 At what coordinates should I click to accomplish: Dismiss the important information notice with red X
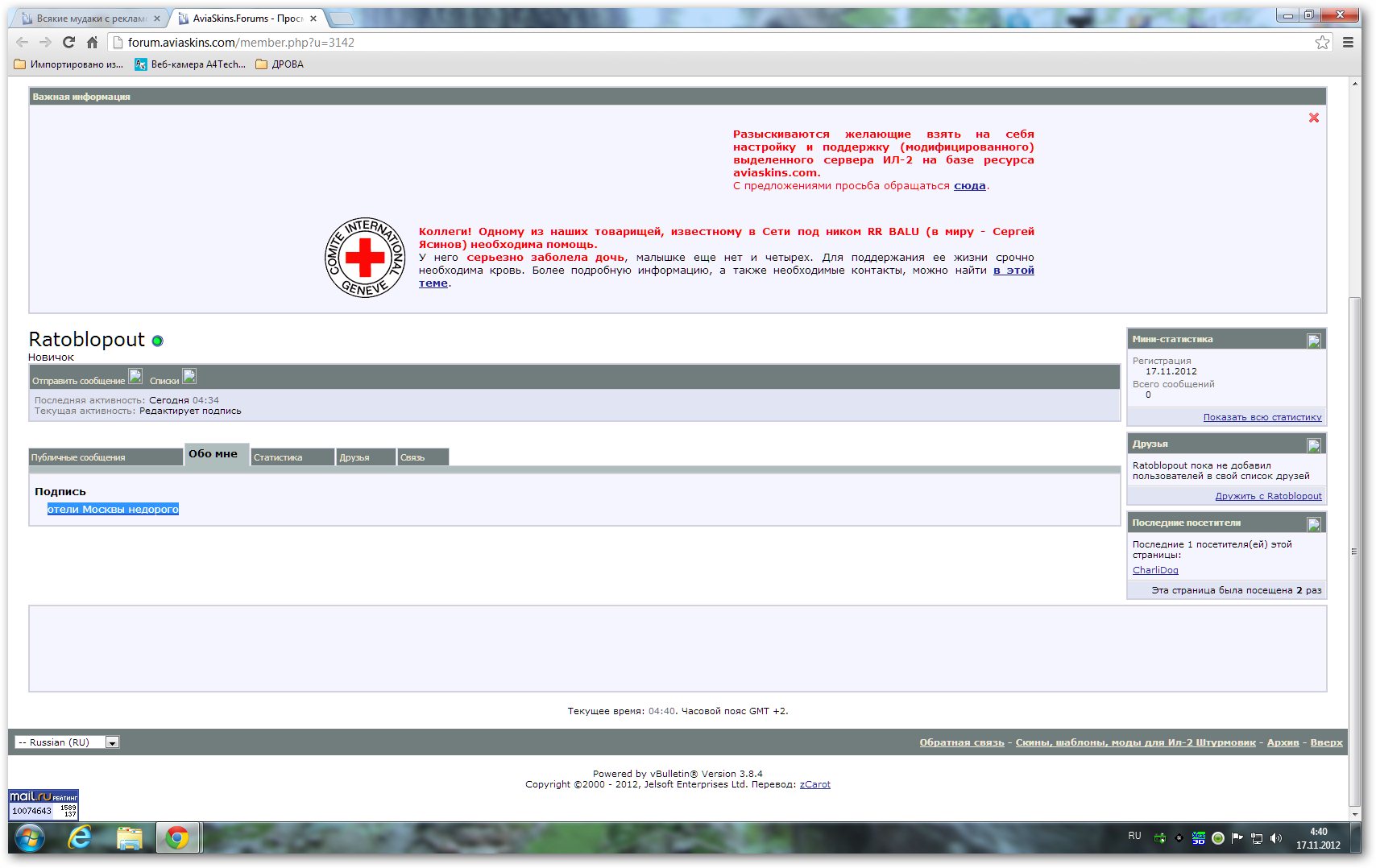(x=1314, y=118)
